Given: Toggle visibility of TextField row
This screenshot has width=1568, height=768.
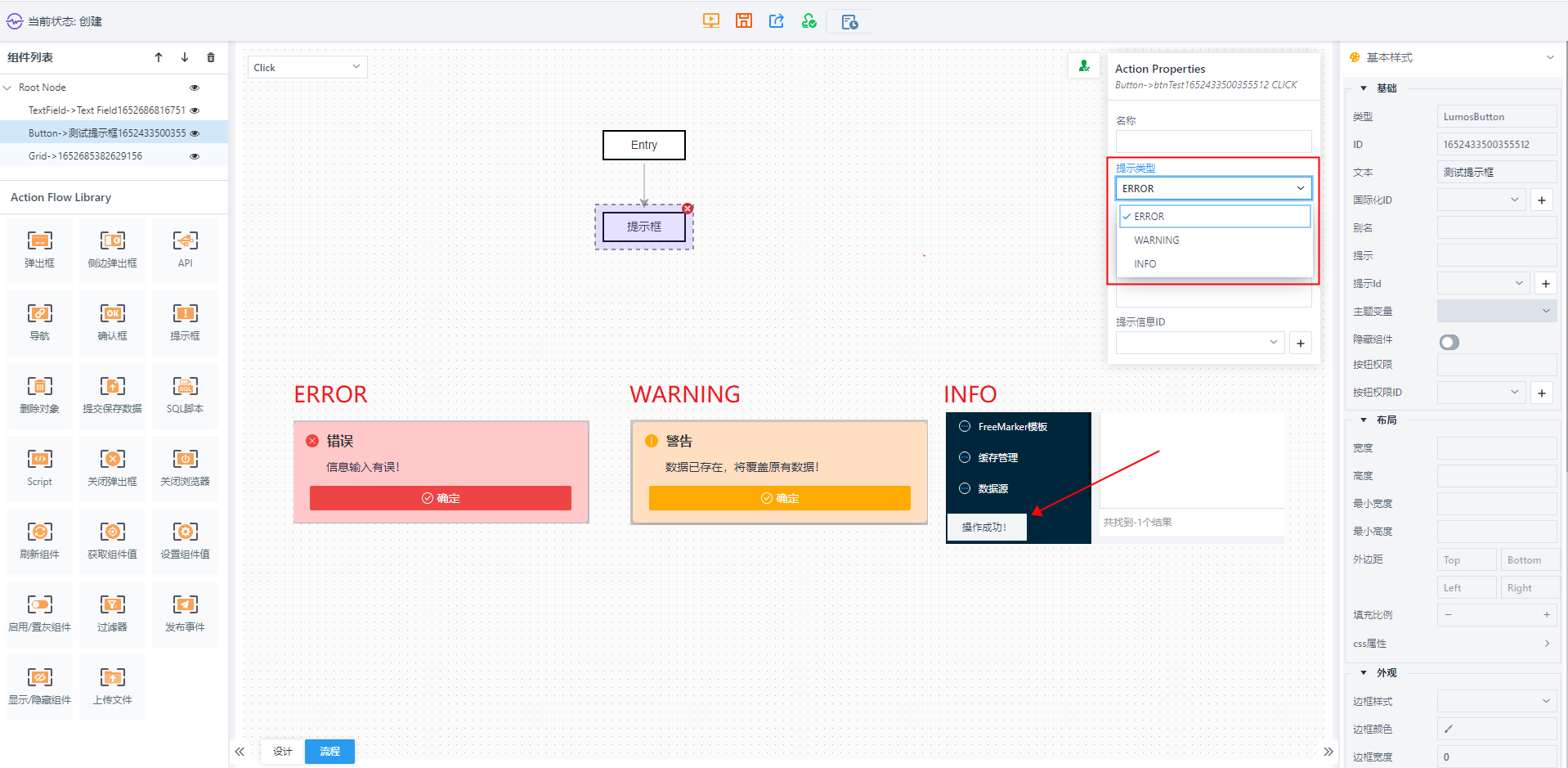Looking at the screenshot, I should point(195,110).
